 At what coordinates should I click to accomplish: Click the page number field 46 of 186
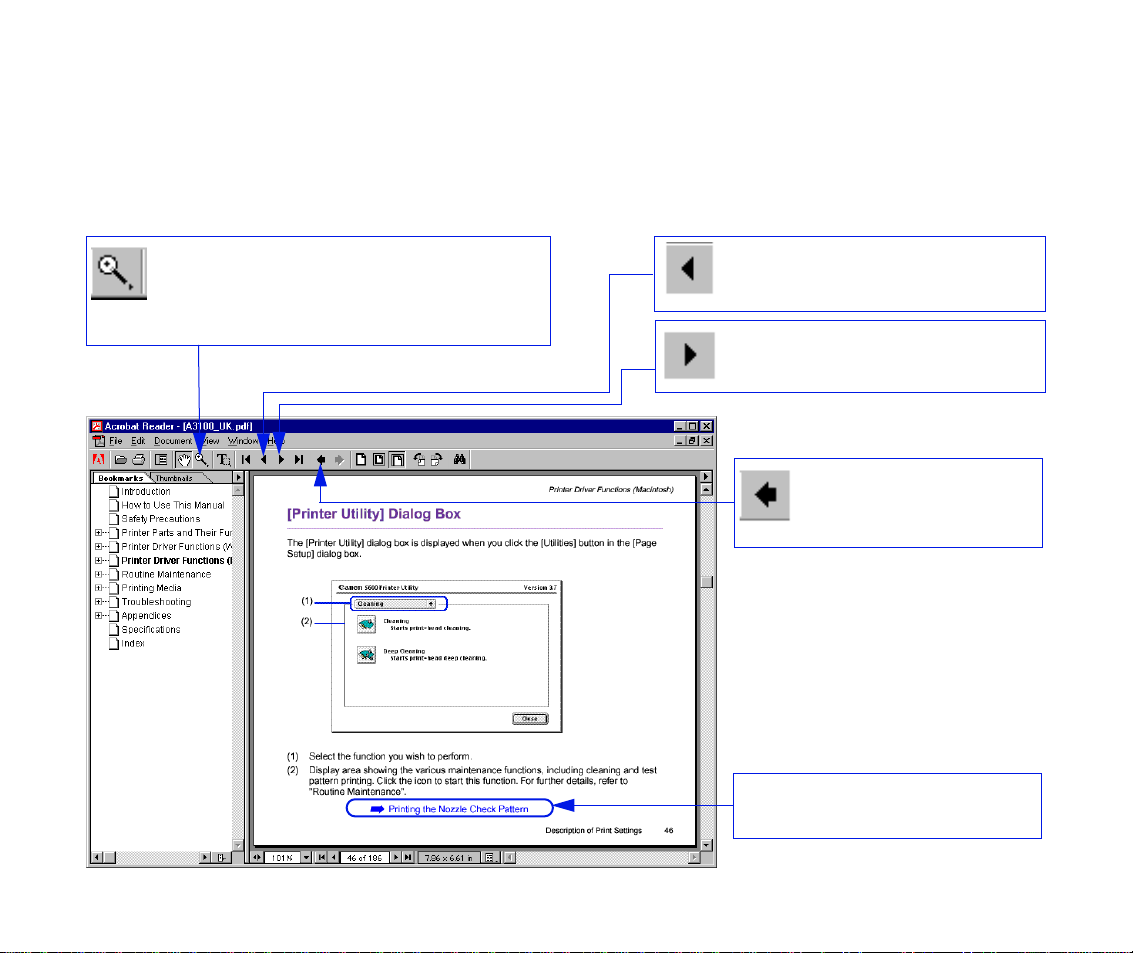click(364, 858)
